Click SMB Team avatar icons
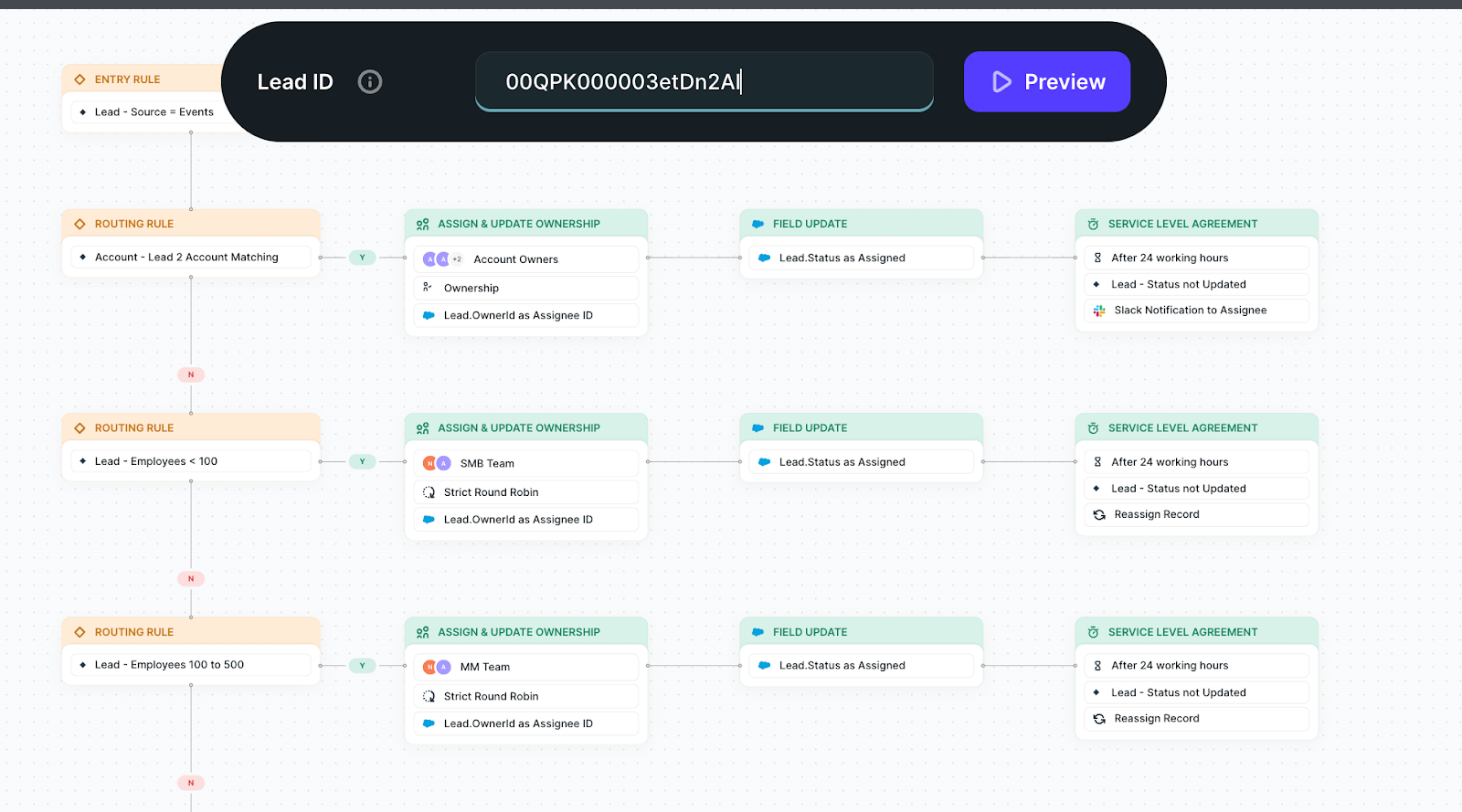Viewport: 1462px width, 812px height. click(x=437, y=463)
